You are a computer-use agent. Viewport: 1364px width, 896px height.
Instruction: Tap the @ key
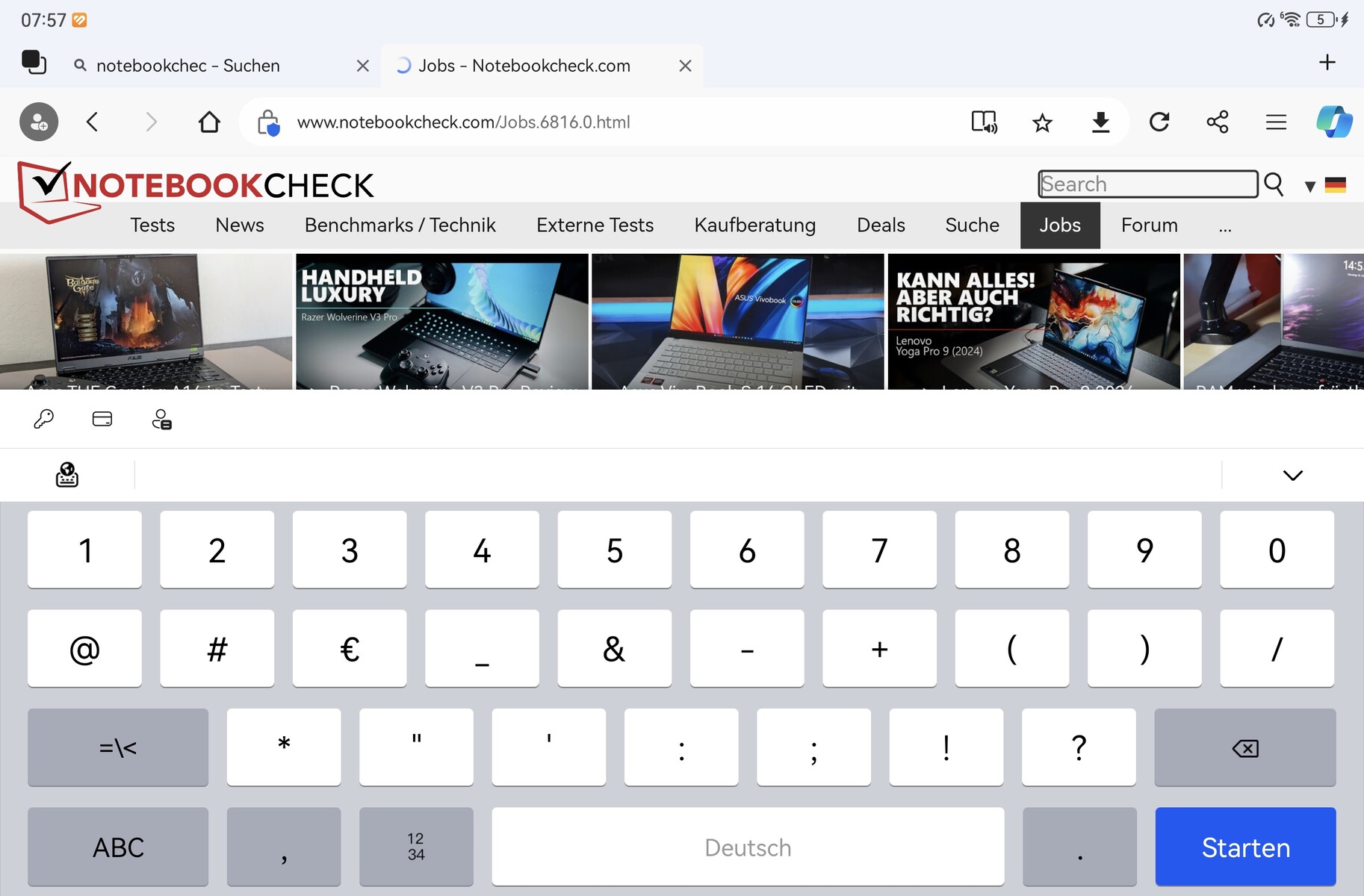[x=84, y=648]
